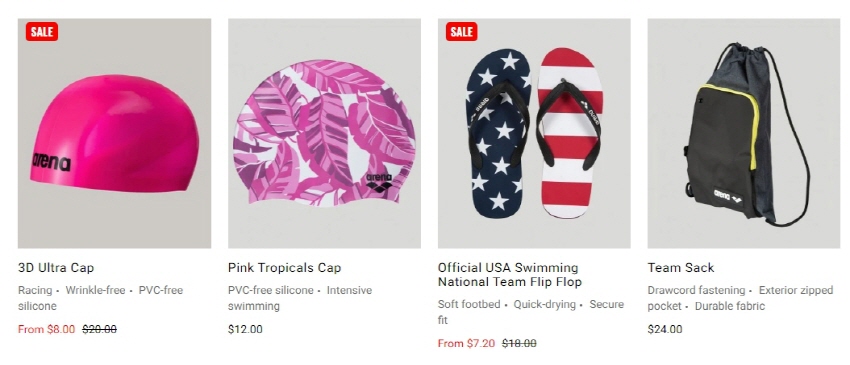The width and height of the screenshot is (850, 365).
Task: Open the USA flip flop product image
Action: tap(534, 133)
